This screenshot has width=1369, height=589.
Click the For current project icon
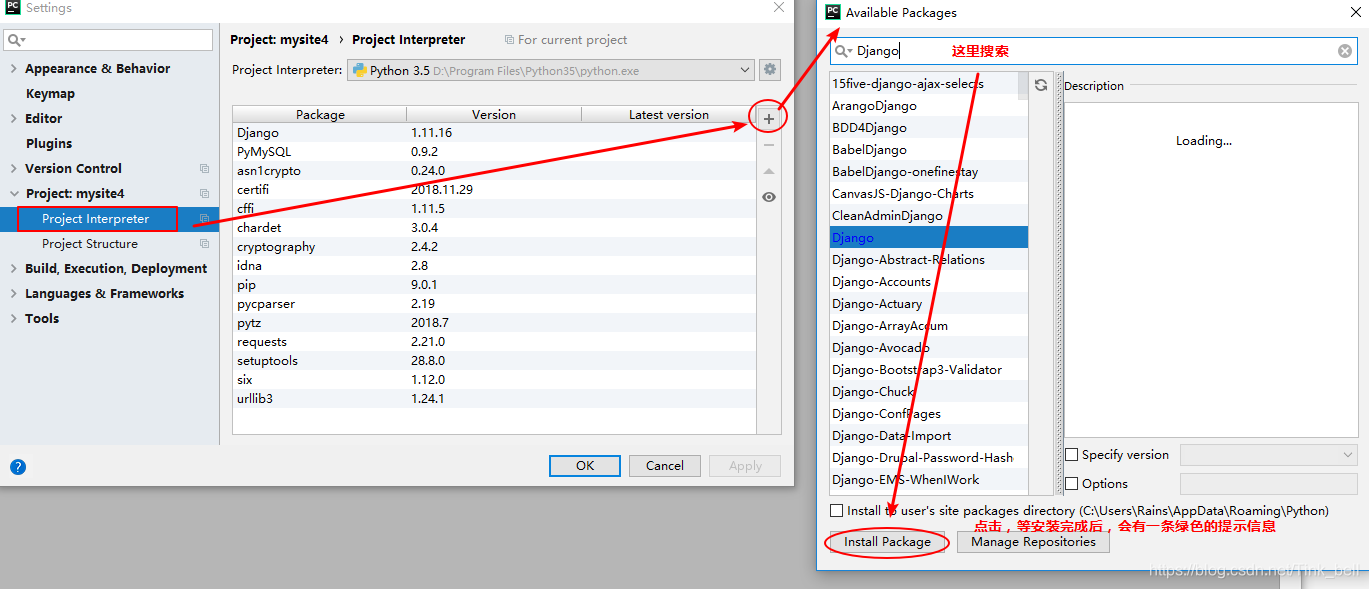pos(510,40)
